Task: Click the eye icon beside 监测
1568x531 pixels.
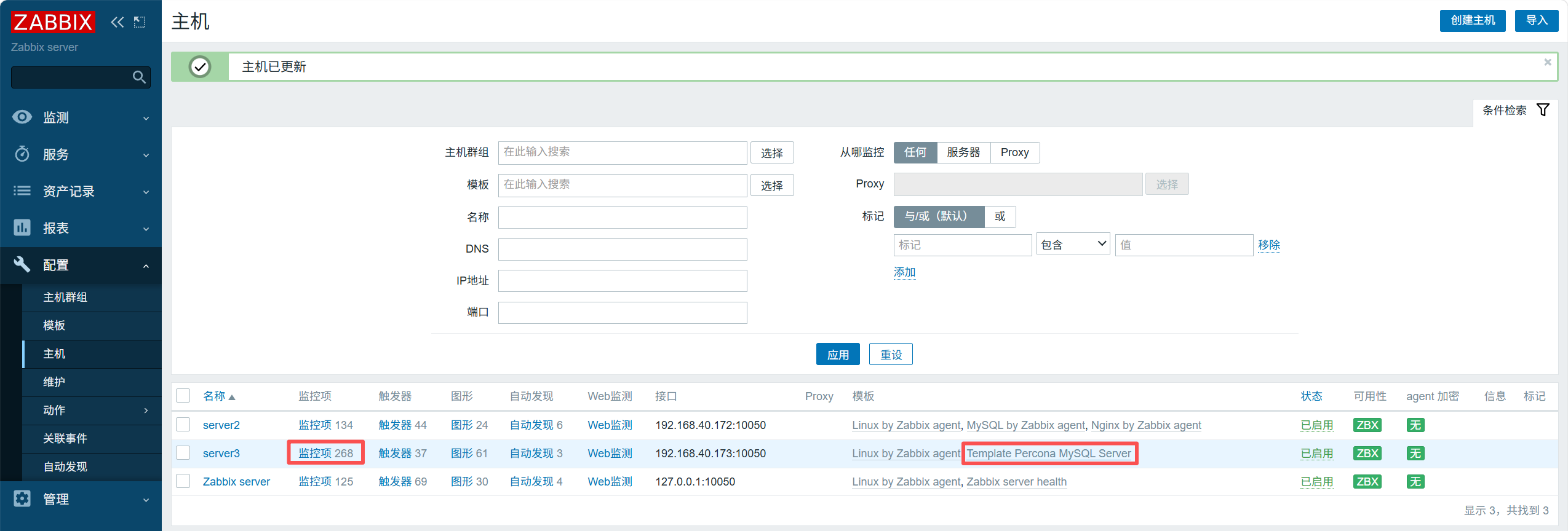Action: pos(22,117)
